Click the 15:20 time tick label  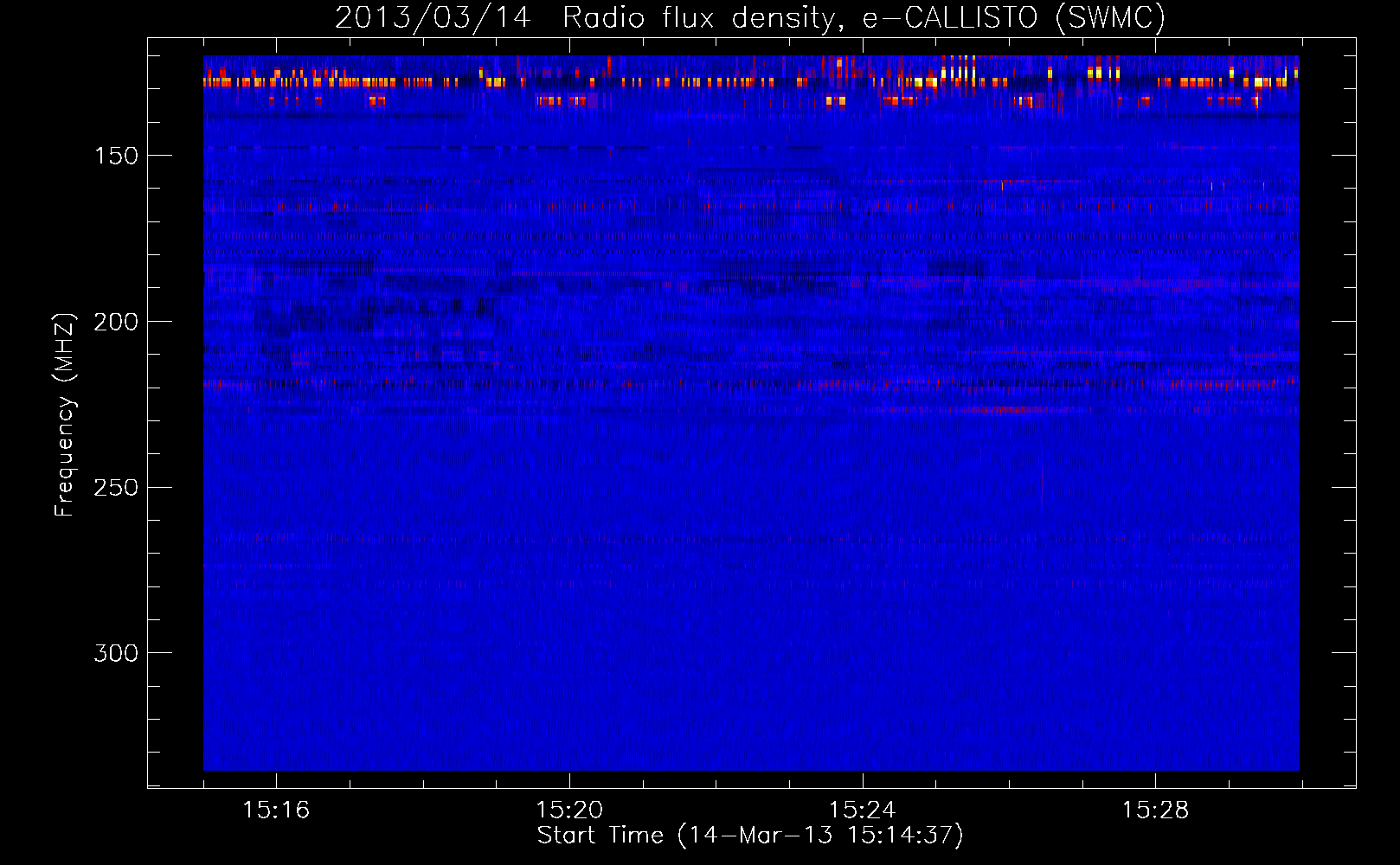(569, 811)
